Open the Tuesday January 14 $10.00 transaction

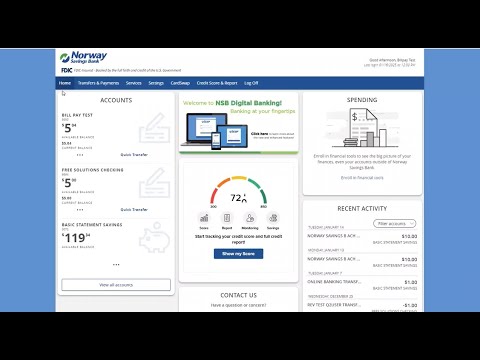(362, 239)
